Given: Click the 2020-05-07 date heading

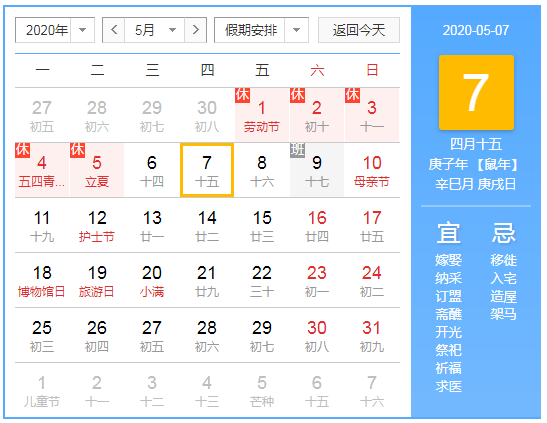Looking at the screenshot, I should [x=476, y=30].
